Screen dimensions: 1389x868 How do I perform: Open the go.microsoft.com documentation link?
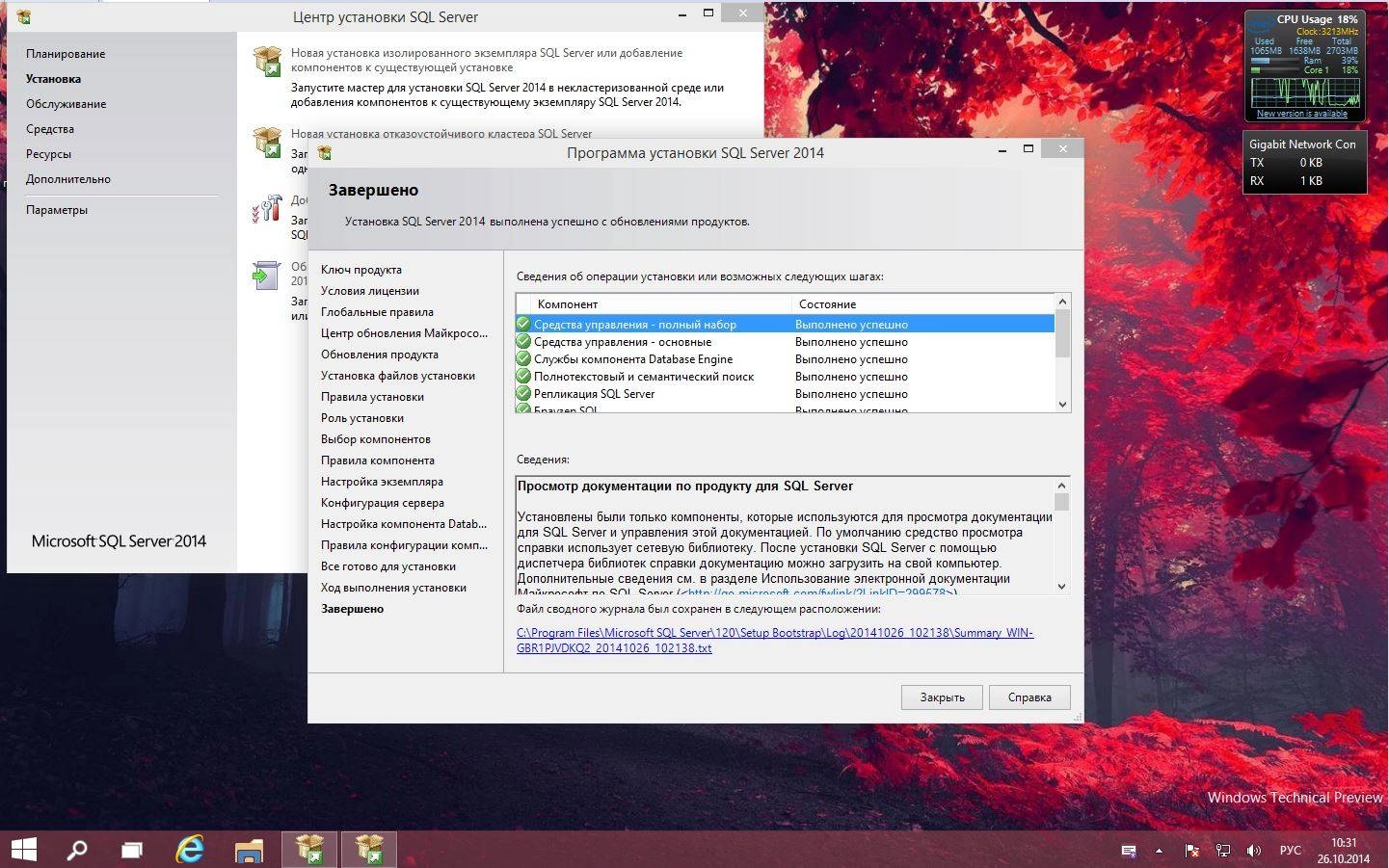coord(817,592)
